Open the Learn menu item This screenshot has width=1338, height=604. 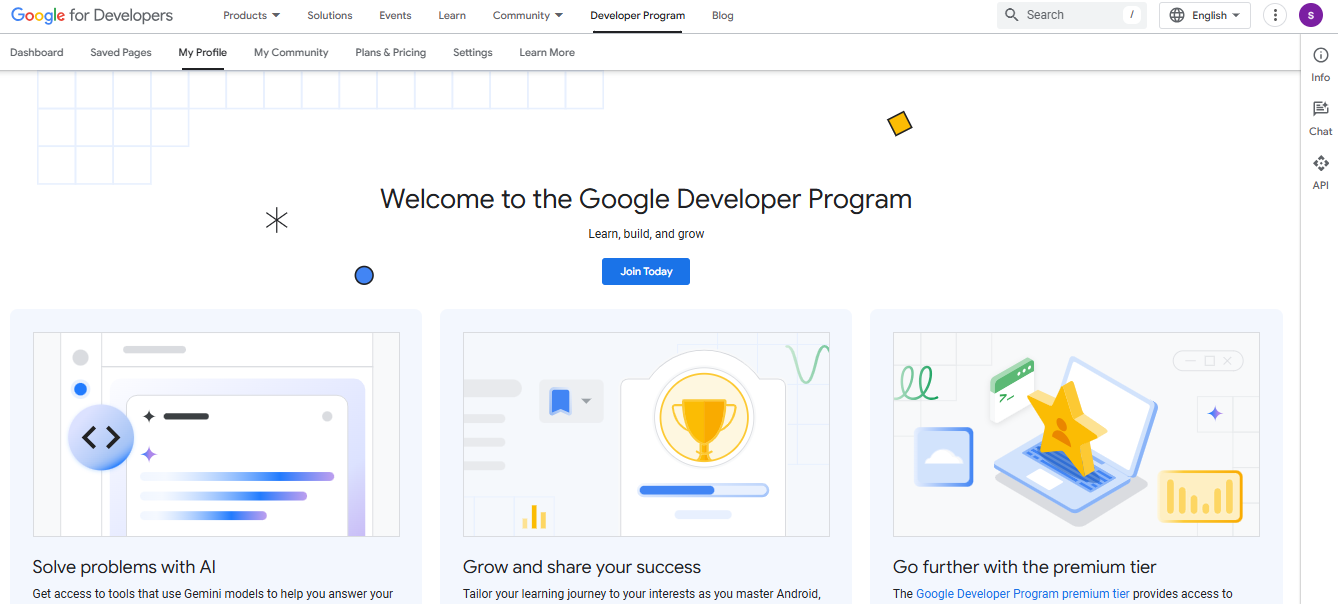click(452, 15)
